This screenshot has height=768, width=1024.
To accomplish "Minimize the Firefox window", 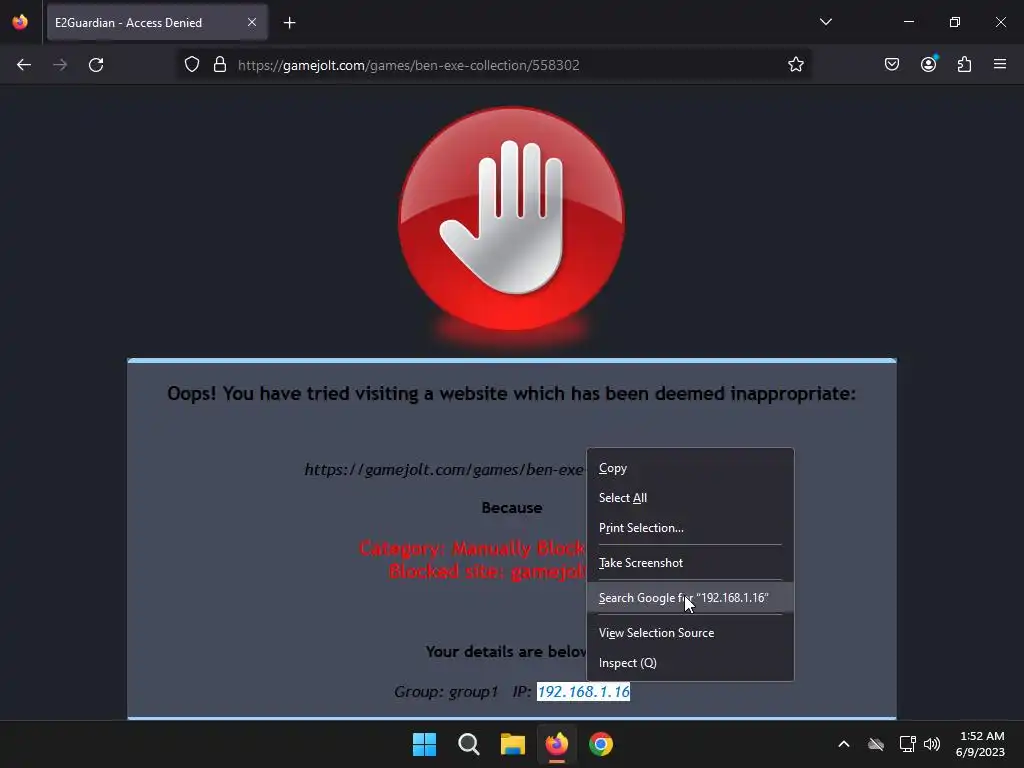I will tap(908, 22).
